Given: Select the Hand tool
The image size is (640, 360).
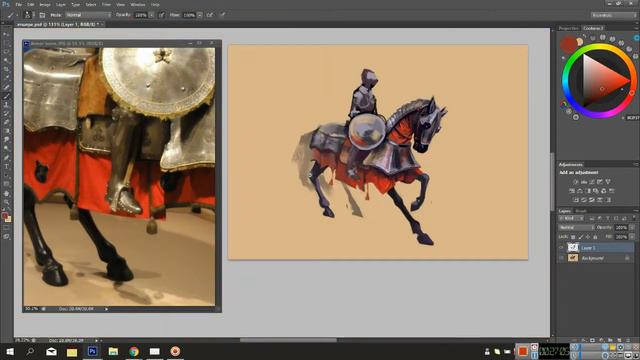Looking at the screenshot, I should click(x=6, y=193).
